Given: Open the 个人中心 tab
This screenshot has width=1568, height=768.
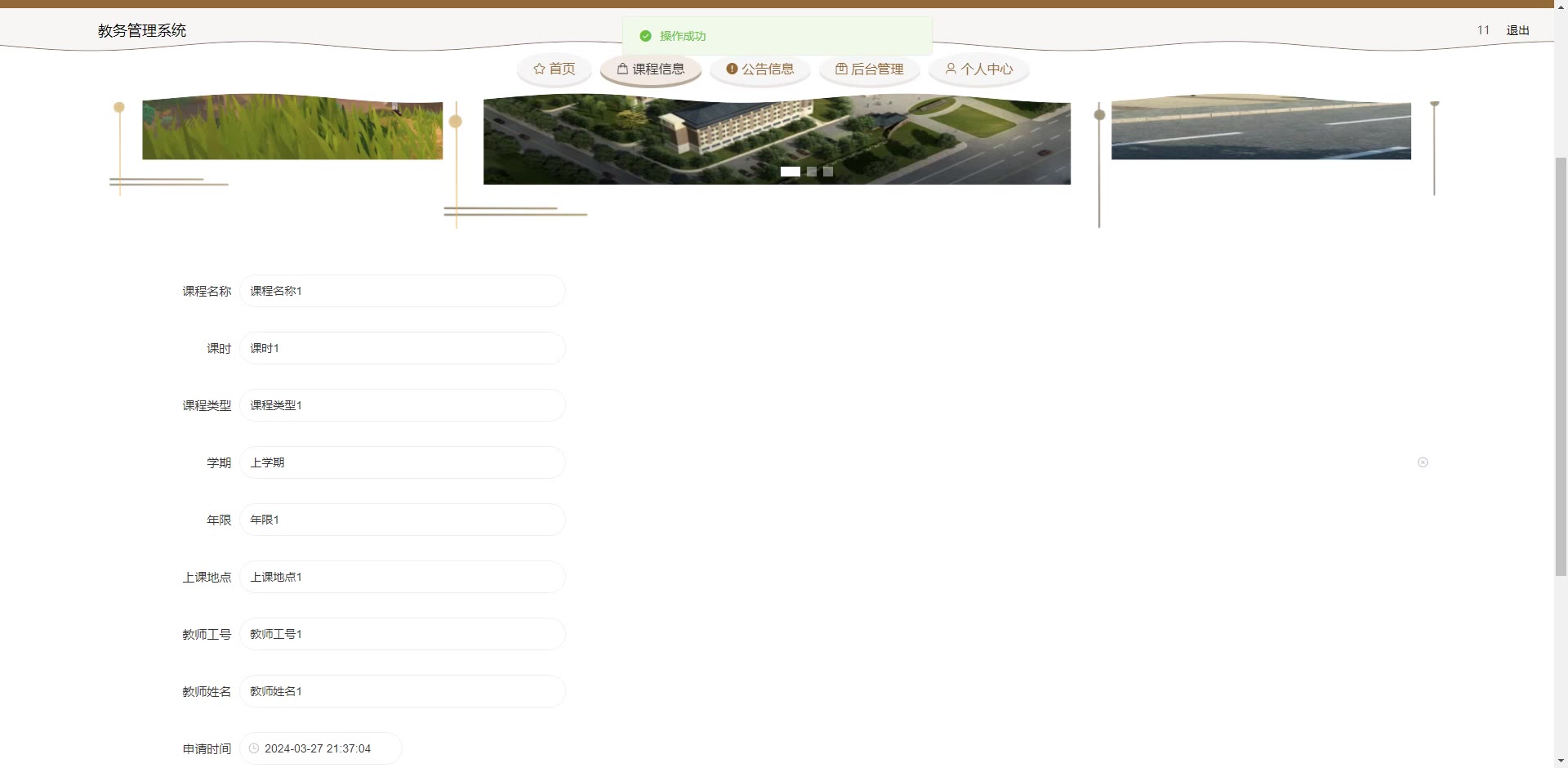Looking at the screenshot, I should click(x=978, y=69).
